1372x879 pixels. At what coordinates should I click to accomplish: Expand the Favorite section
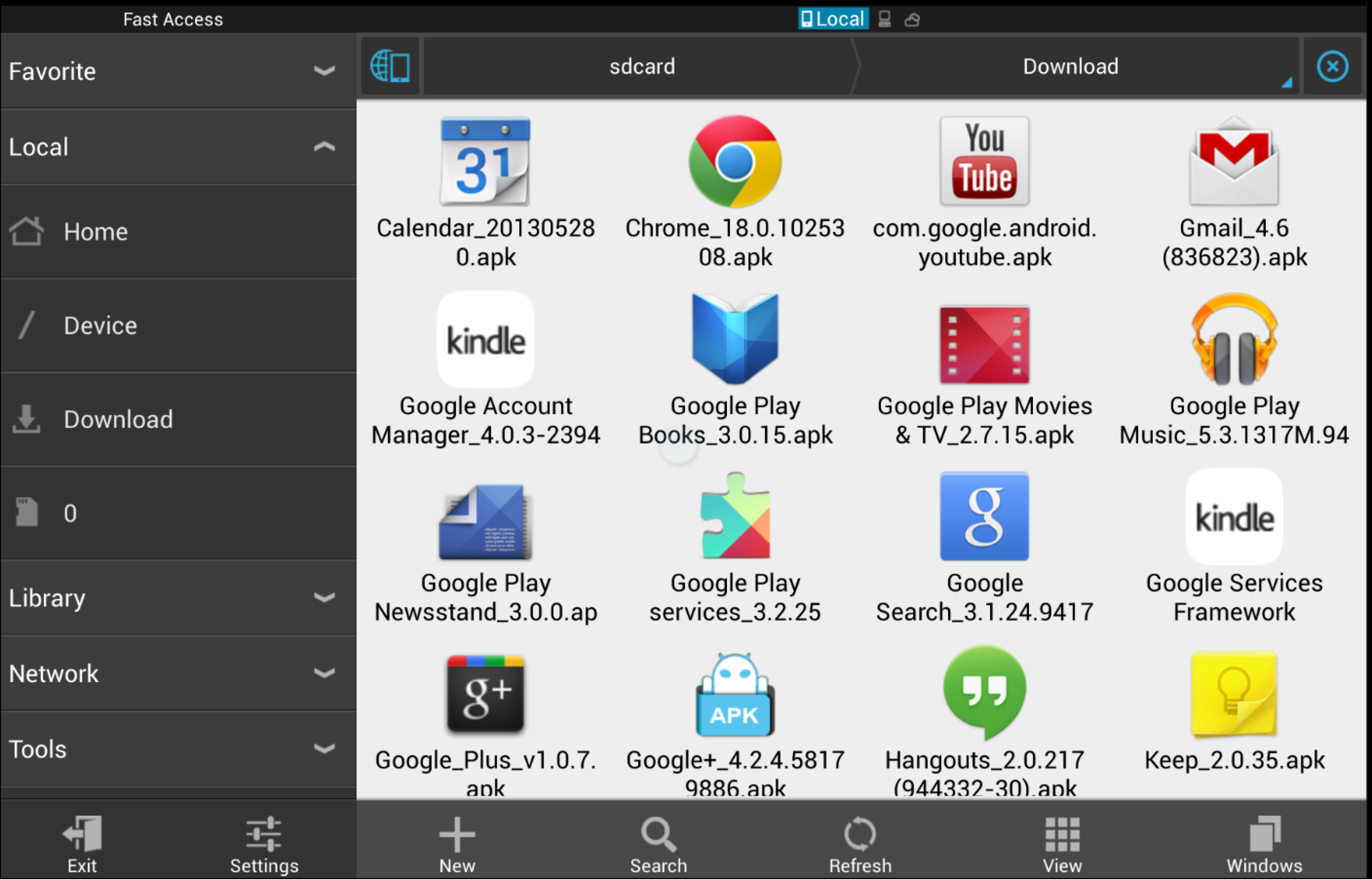coord(323,71)
